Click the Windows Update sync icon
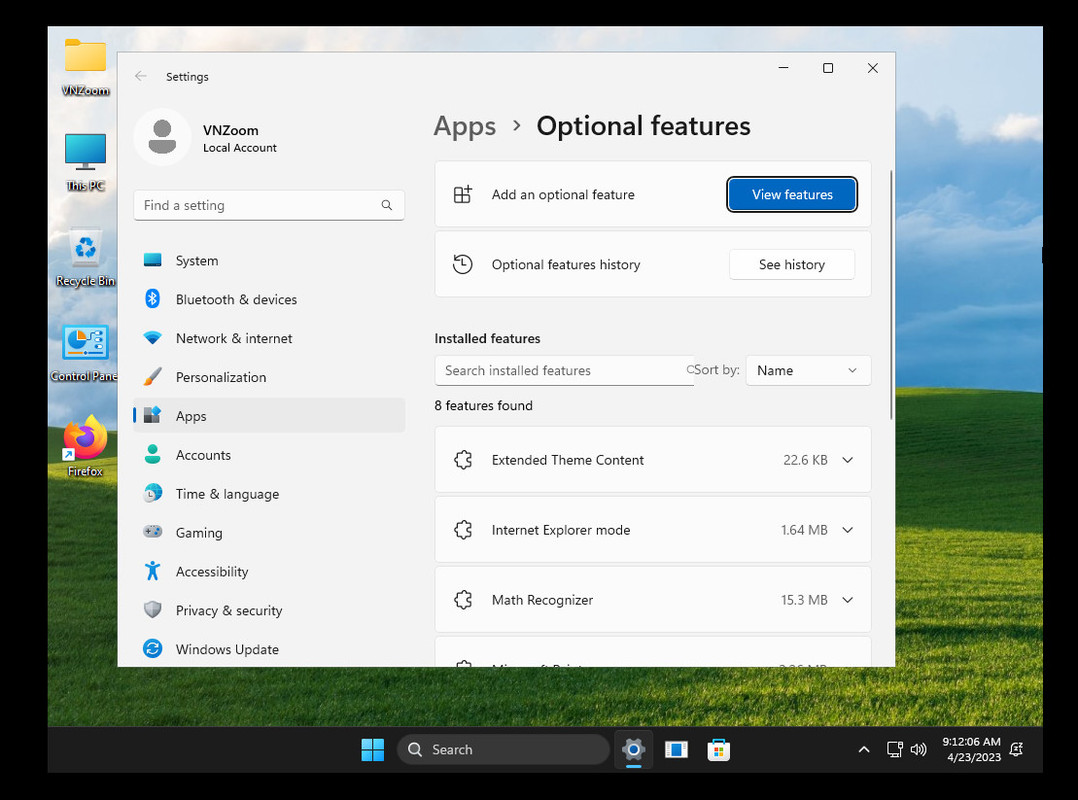Screen dimensions: 1078x800 click(153, 648)
